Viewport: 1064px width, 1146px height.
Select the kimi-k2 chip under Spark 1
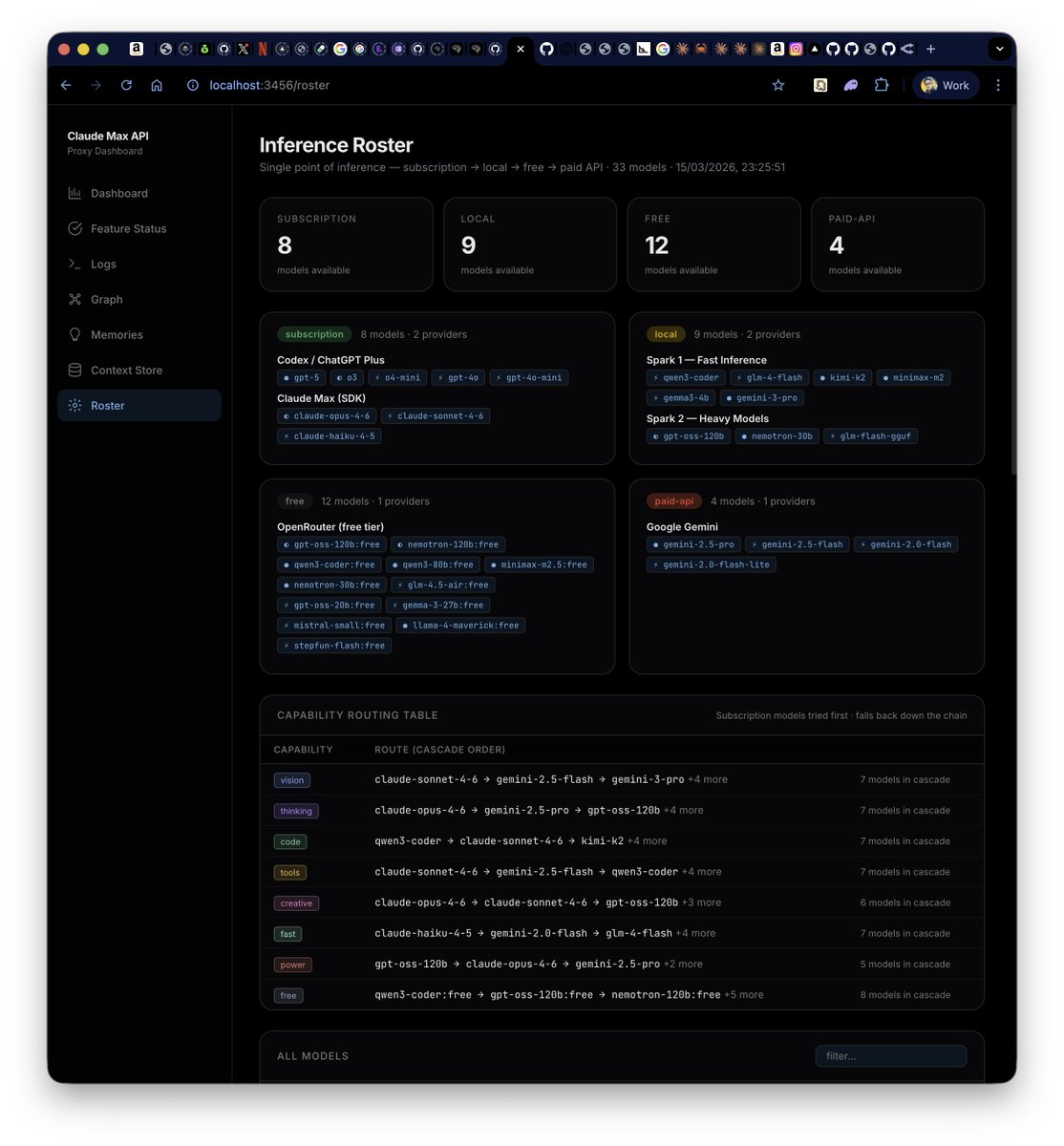pyautogui.click(x=842, y=378)
